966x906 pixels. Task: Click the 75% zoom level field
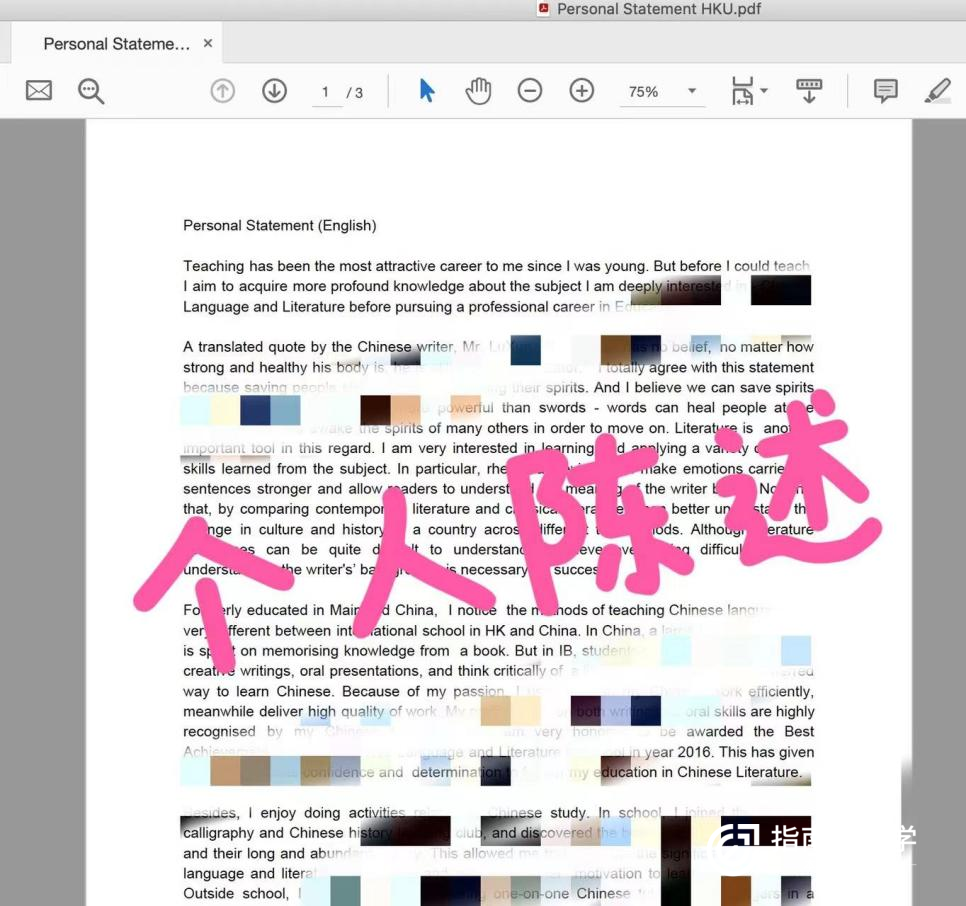[x=644, y=92]
